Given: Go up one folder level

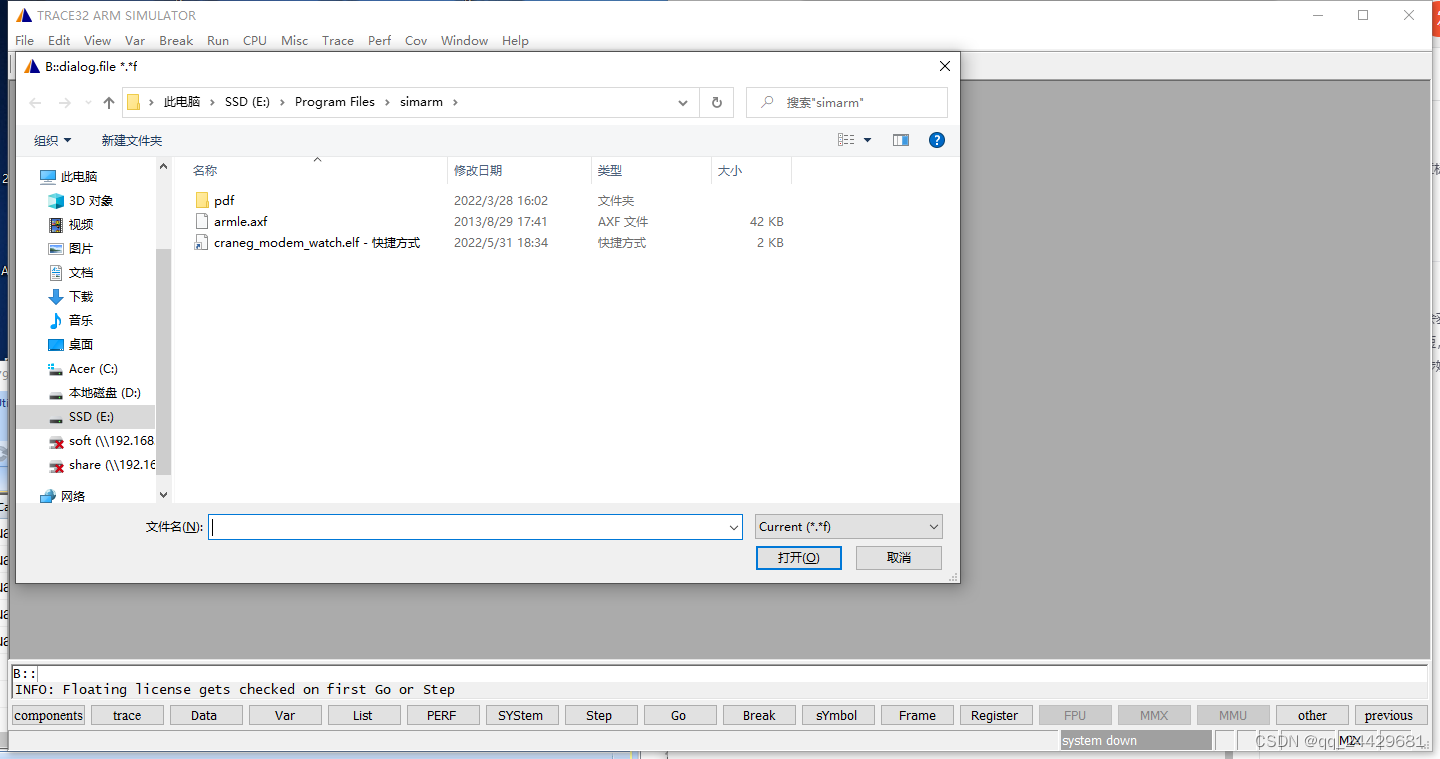Looking at the screenshot, I should (109, 103).
